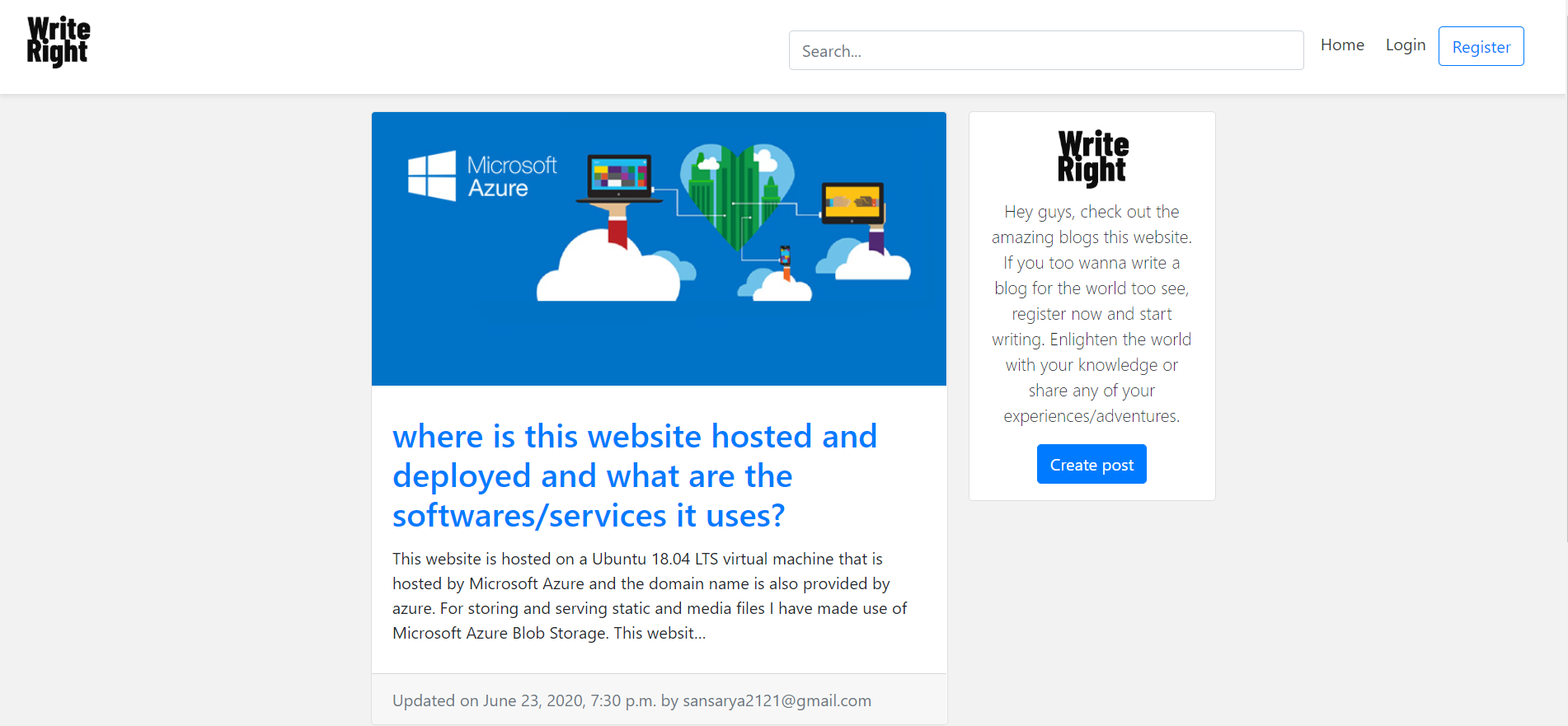Click the Register button
The image size is (1568, 726).
pyautogui.click(x=1481, y=46)
